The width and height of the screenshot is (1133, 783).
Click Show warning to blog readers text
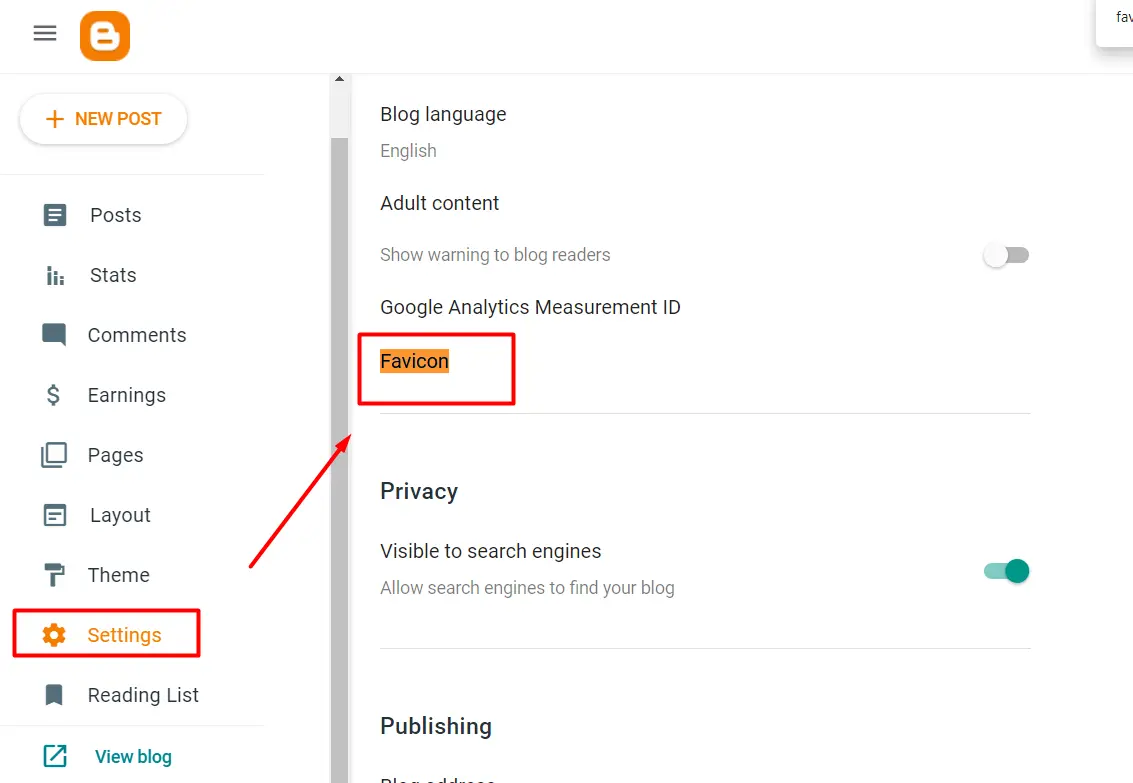[x=495, y=255]
